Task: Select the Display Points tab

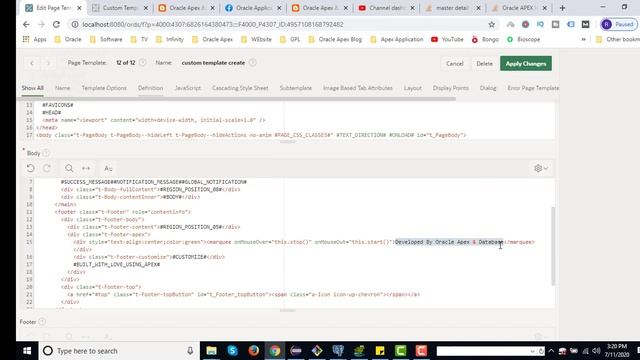Action: (451, 88)
